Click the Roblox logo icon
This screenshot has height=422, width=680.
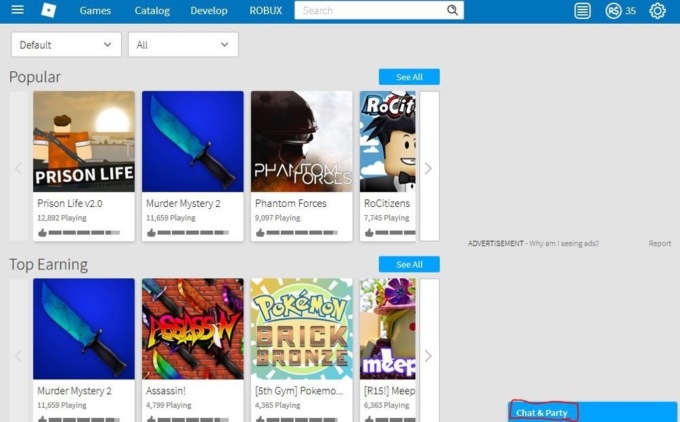(x=49, y=10)
